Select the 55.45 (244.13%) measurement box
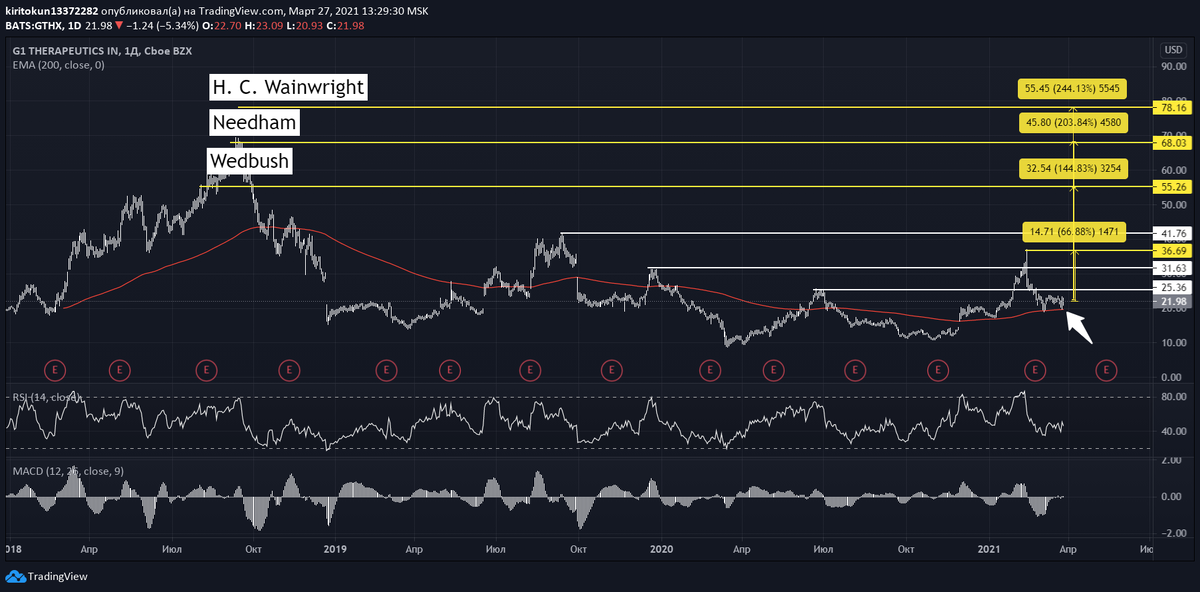This screenshot has height=592, width=1200. [1073, 89]
